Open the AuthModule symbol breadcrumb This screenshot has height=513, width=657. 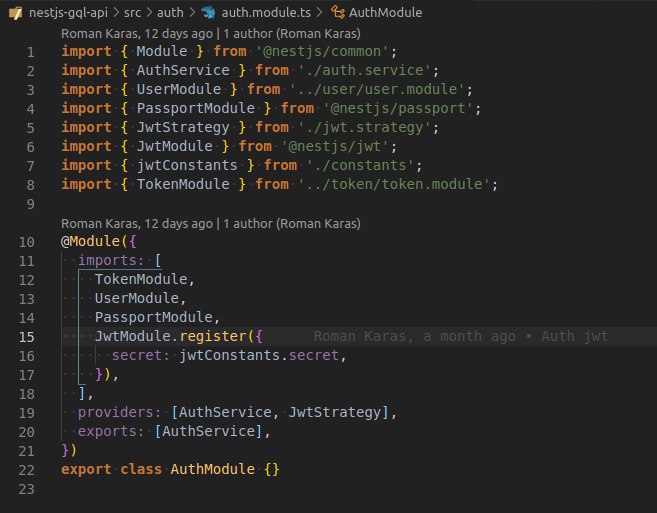tap(385, 13)
